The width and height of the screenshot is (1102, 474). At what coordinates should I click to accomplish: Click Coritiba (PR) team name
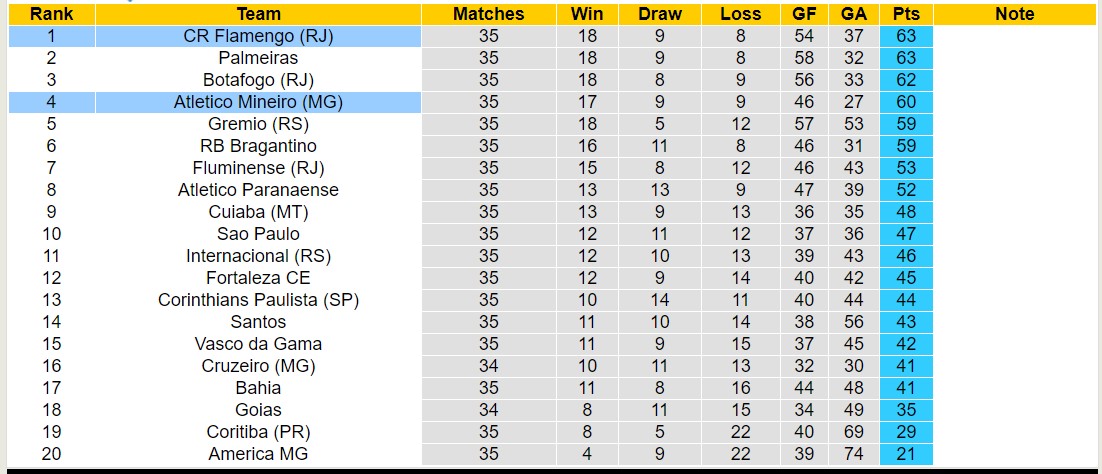pyautogui.click(x=258, y=432)
